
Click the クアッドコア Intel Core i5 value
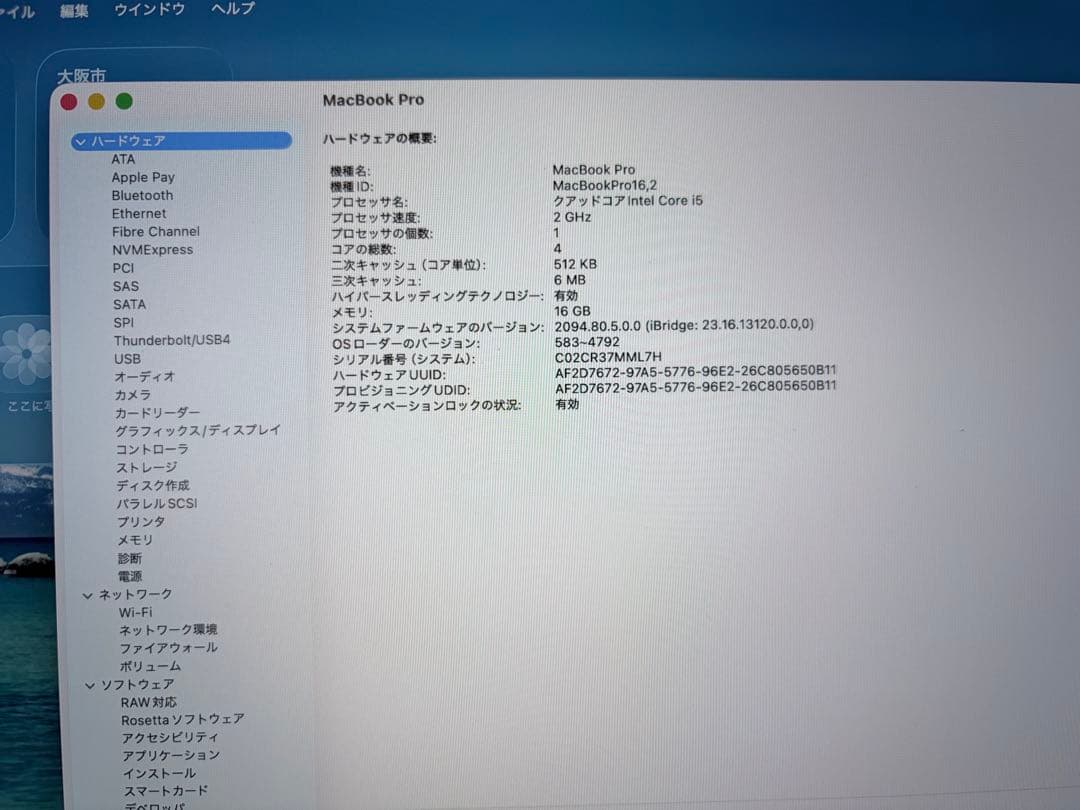628,201
